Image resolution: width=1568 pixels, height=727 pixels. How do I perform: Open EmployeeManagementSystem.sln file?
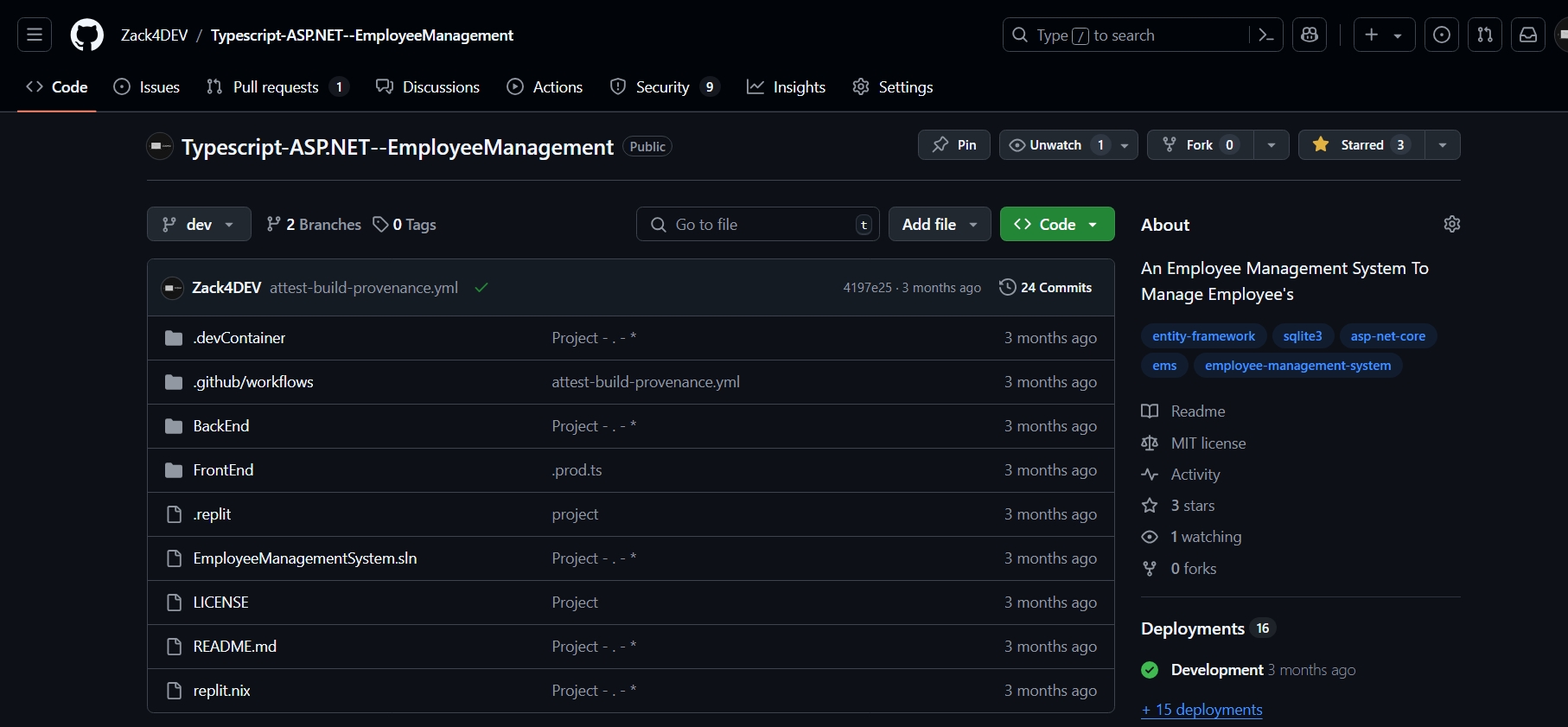pyautogui.click(x=305, y=558)
